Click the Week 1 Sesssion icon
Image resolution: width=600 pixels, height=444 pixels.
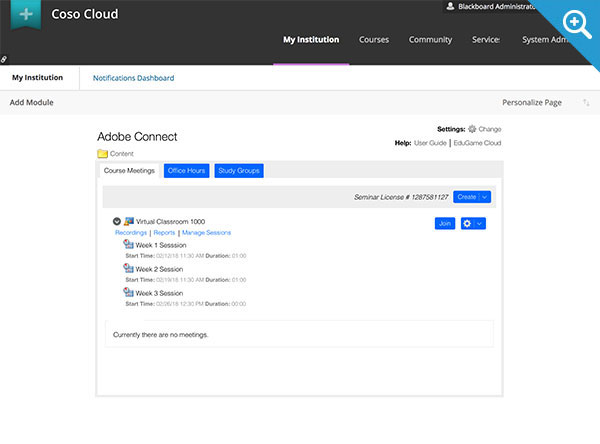coord(128,244)
